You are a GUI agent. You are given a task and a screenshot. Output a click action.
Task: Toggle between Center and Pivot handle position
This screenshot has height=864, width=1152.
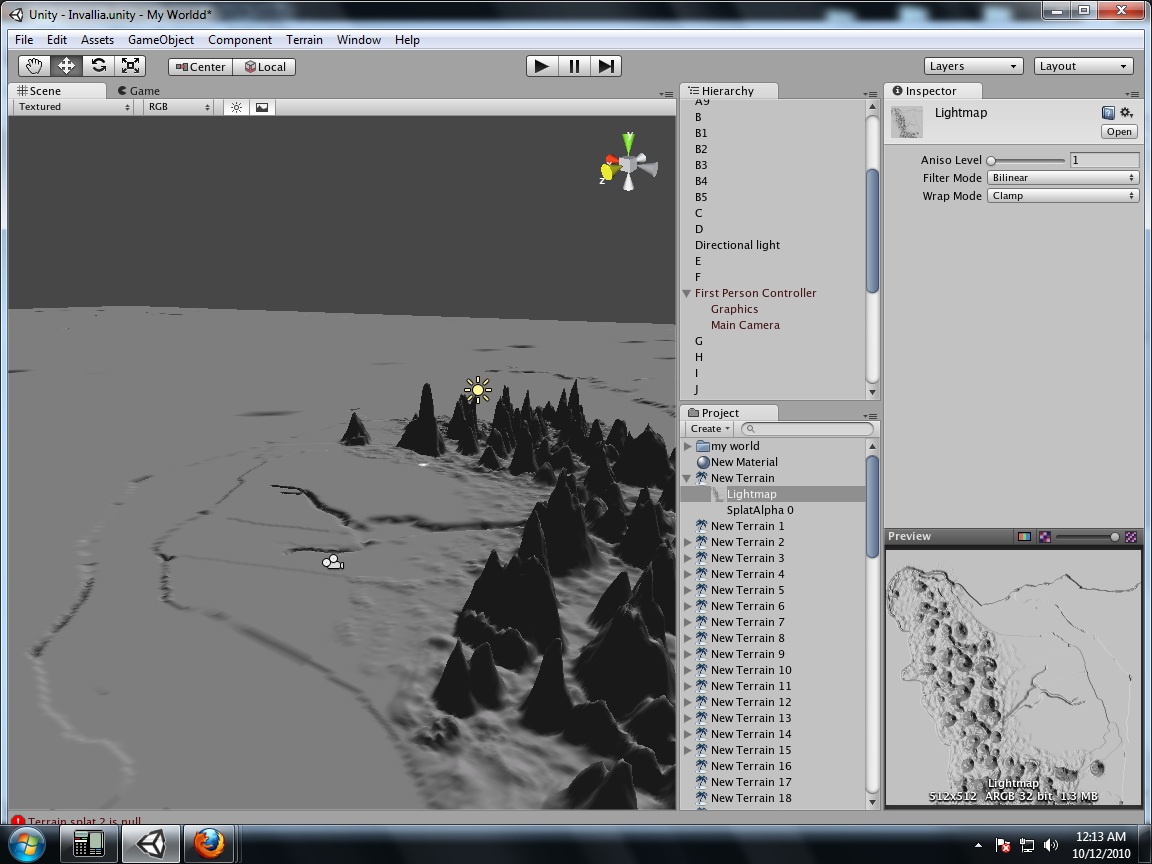click(199, 67)
